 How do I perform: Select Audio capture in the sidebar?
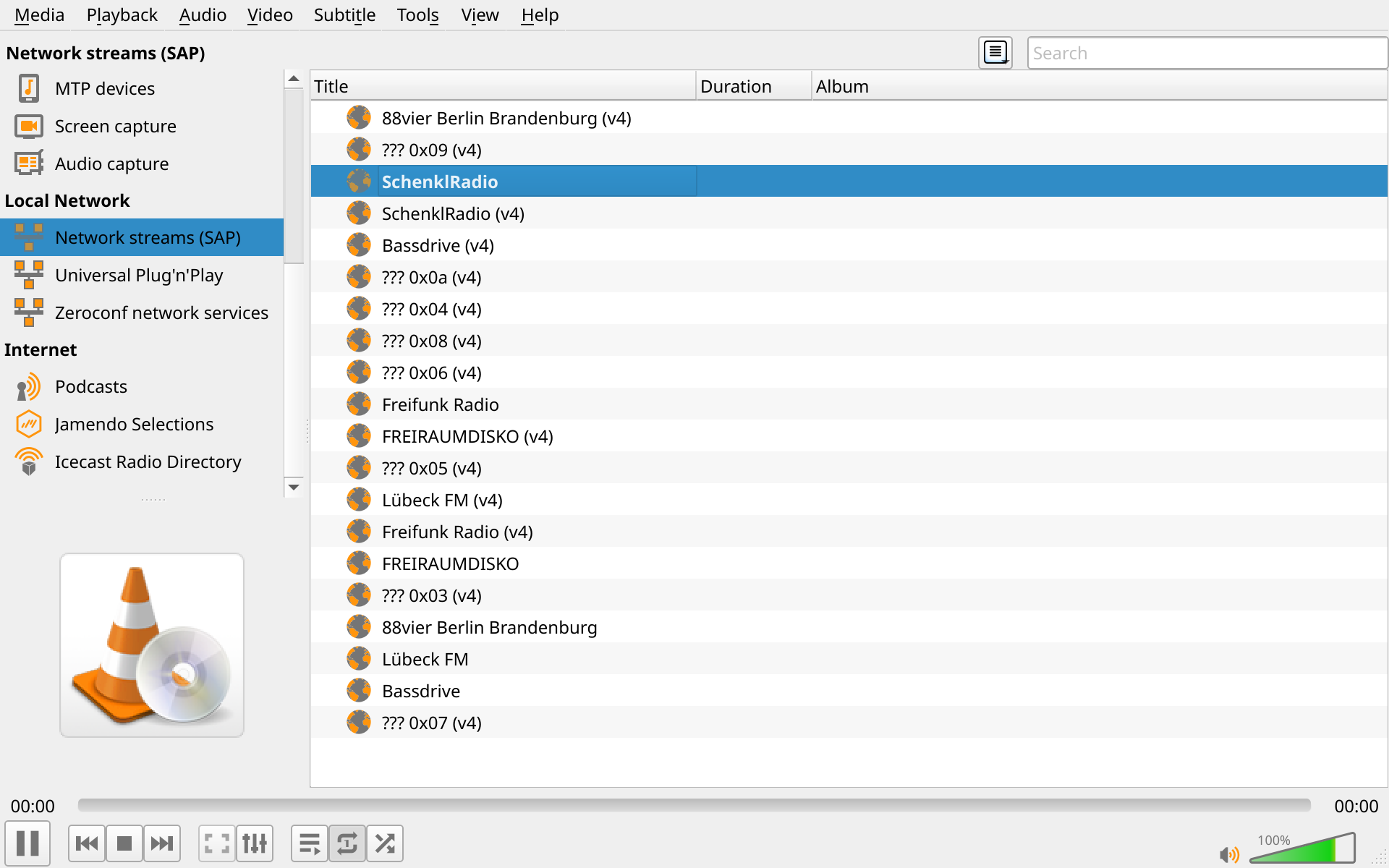(142, 163)
